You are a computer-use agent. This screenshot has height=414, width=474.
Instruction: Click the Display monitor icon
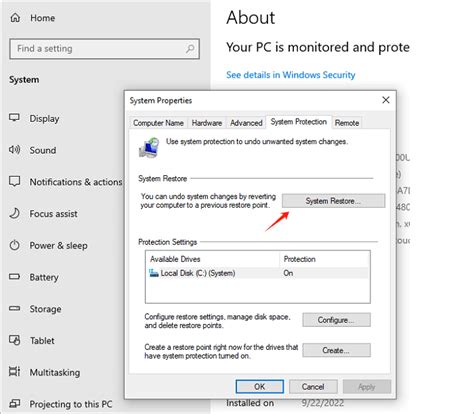(14, 118)
